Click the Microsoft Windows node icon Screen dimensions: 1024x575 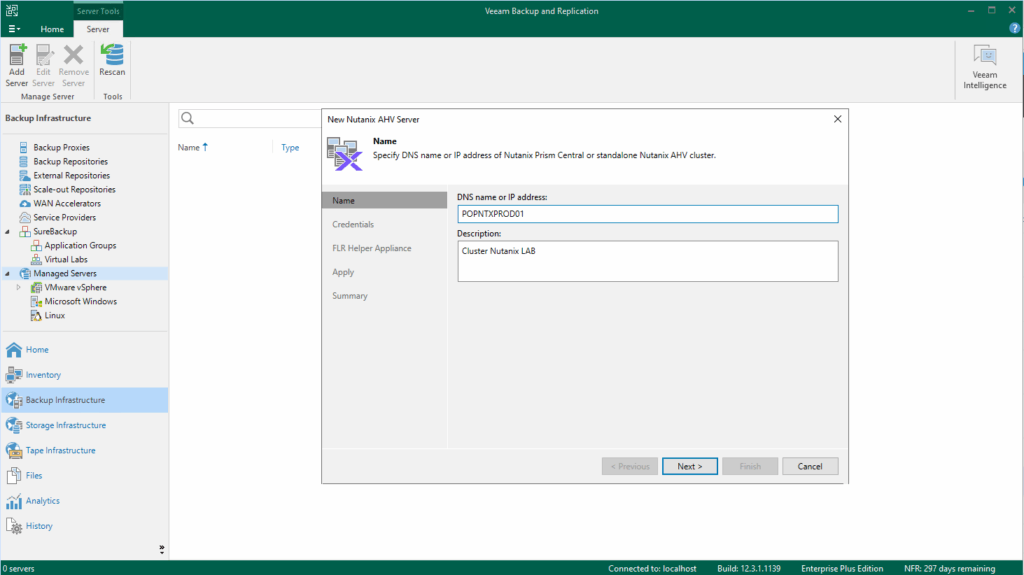[x=36, y=301]
